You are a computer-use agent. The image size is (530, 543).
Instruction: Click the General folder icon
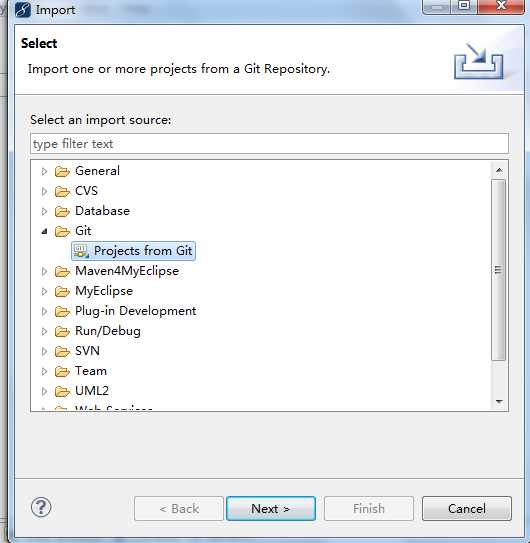tap(62, 171)
